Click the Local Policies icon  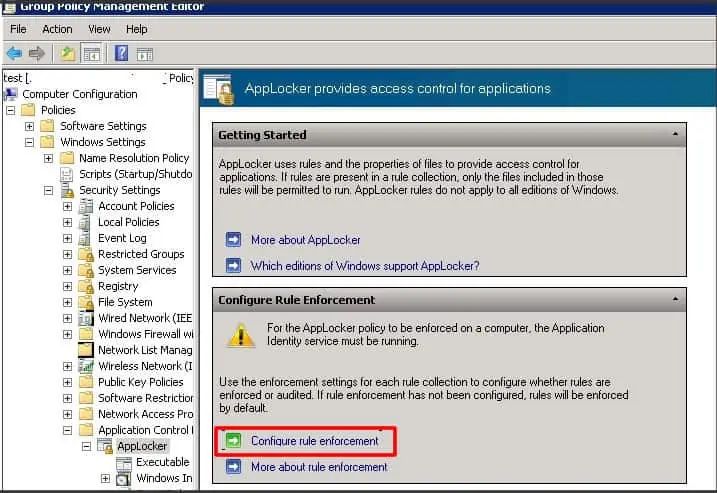click(86, 222)
